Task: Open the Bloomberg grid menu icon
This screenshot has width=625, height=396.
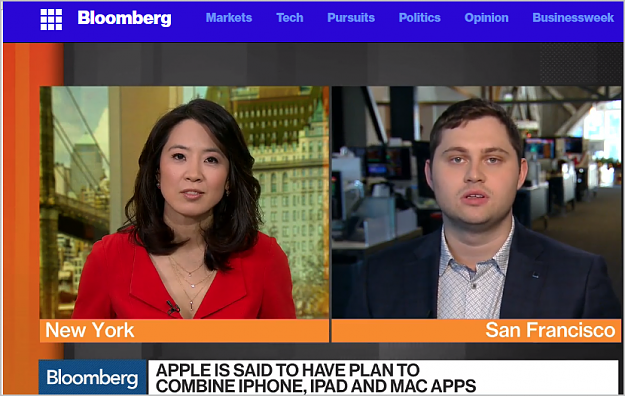Action: pos(51,19)
